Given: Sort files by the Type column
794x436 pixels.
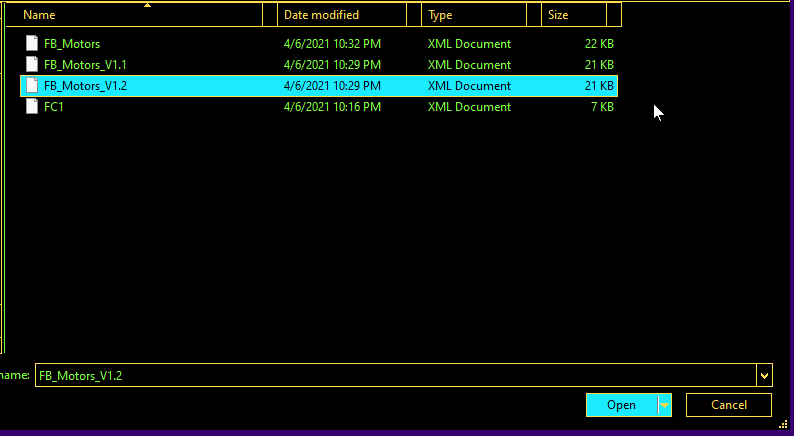Looking at the screenshot, I should point(473,15).
